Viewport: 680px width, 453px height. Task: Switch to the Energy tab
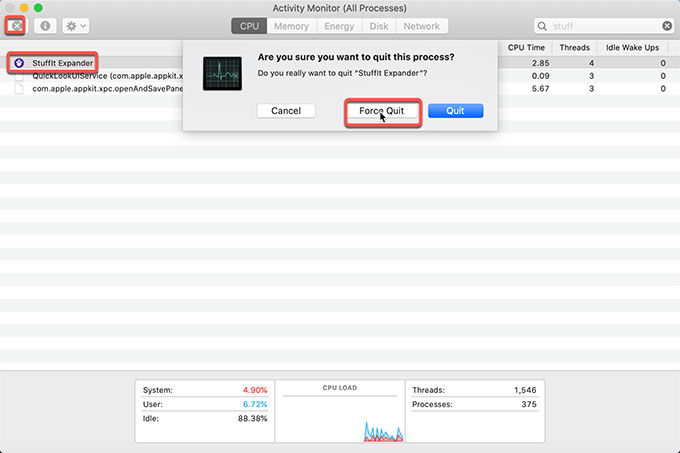tap(339, 26)
